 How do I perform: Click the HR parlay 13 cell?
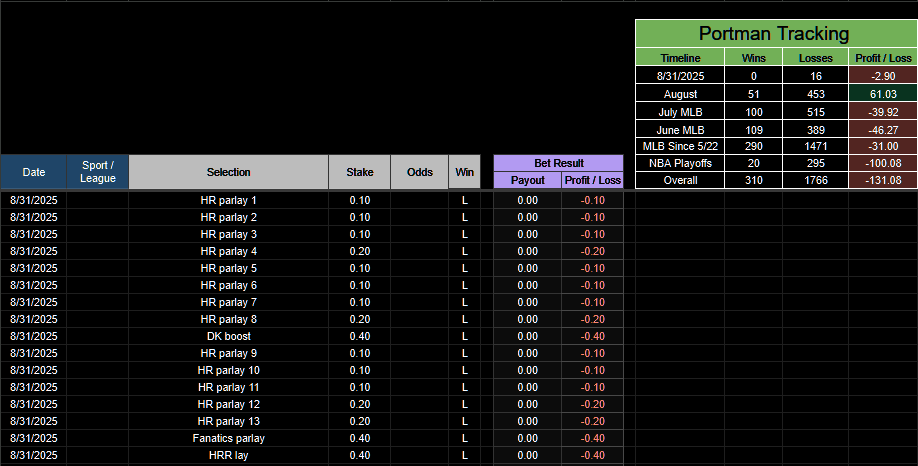228,421
